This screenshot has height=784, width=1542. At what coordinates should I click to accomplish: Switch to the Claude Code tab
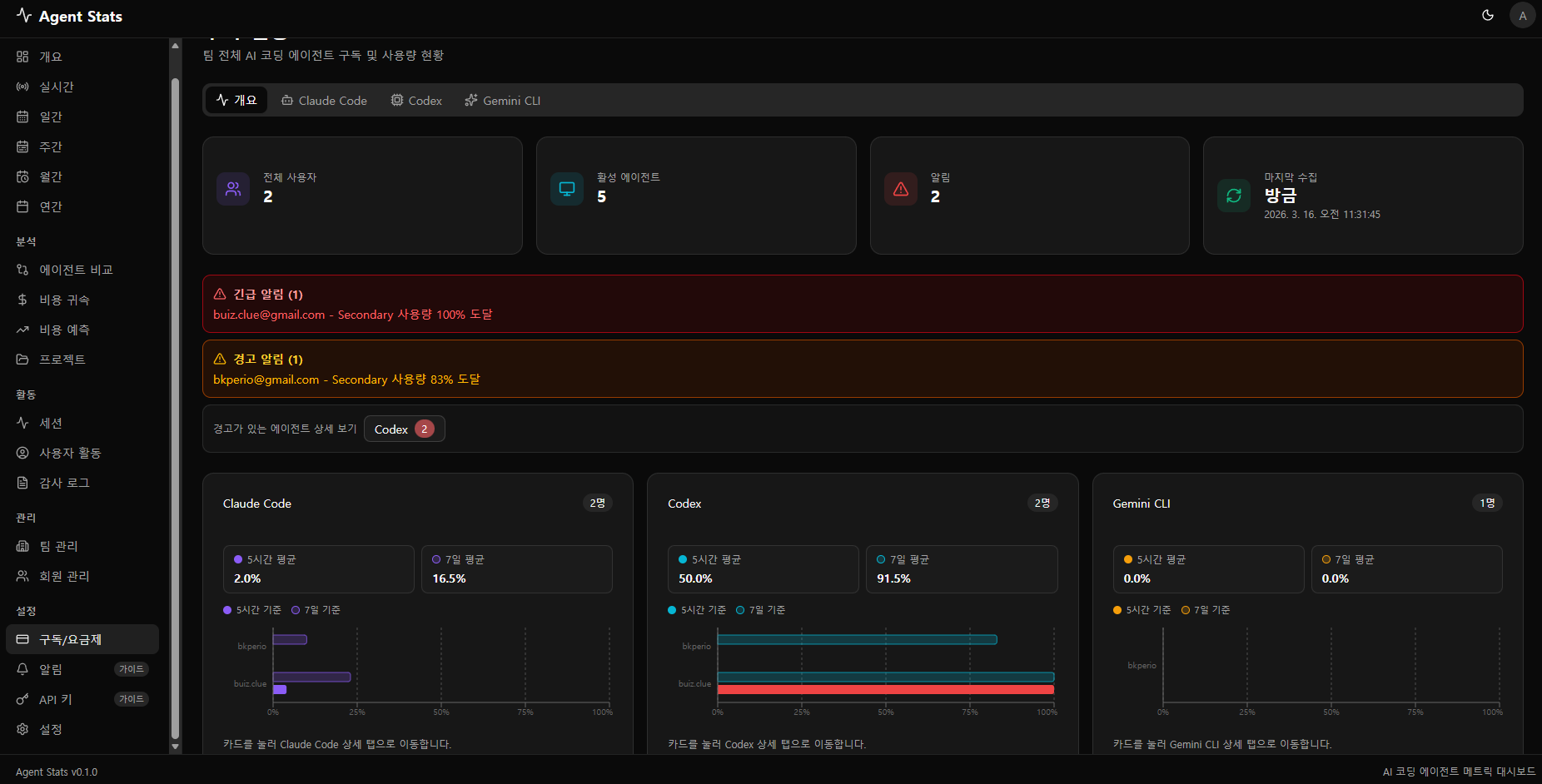tap(324, 101)
